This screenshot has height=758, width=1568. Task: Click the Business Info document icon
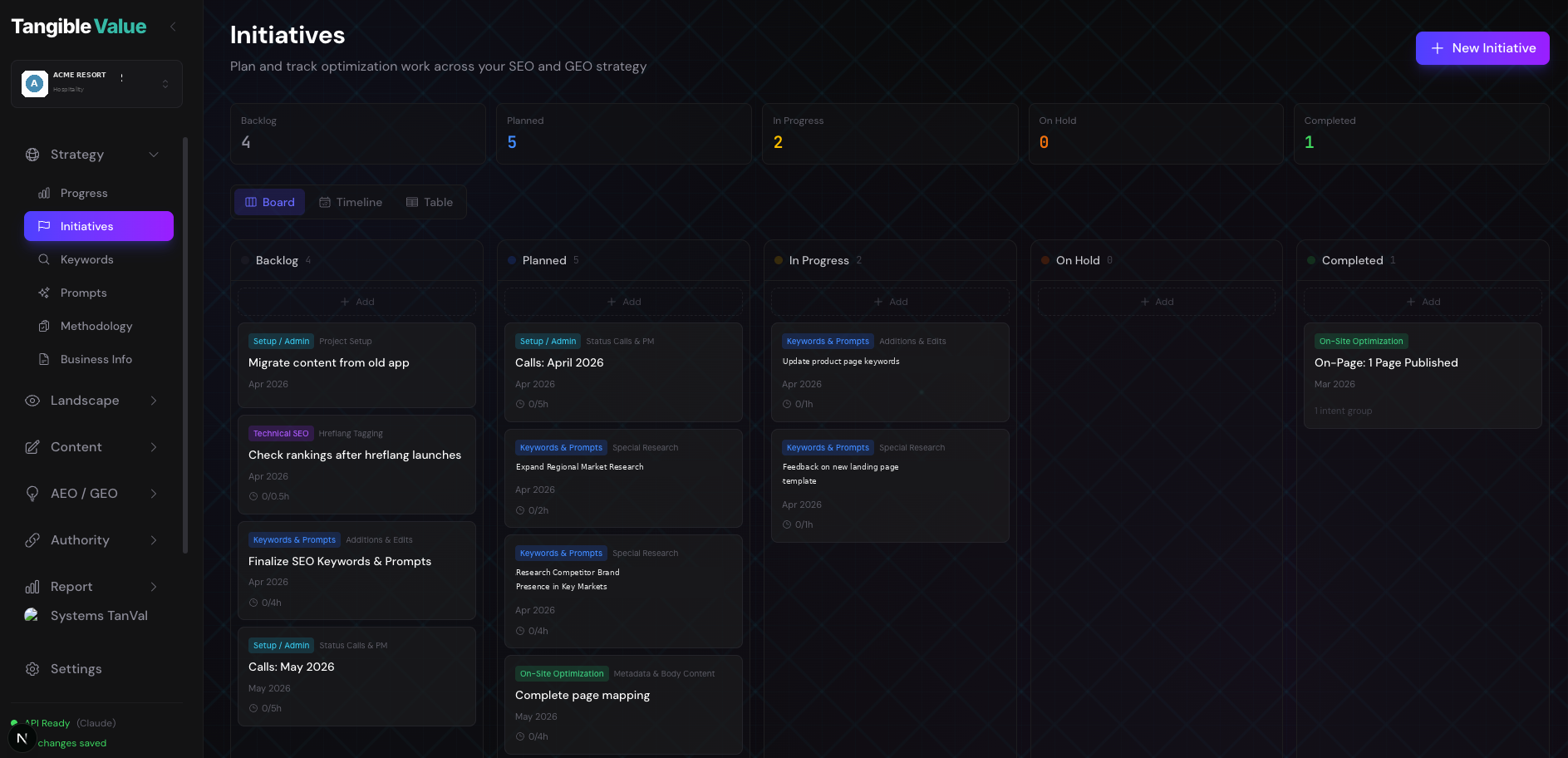coord(44,359)
